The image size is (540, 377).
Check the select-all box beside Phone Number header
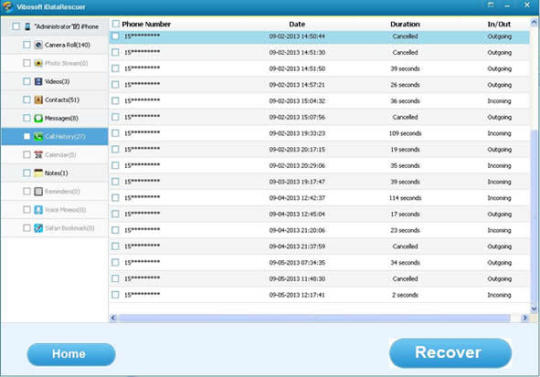coord(116,24)
